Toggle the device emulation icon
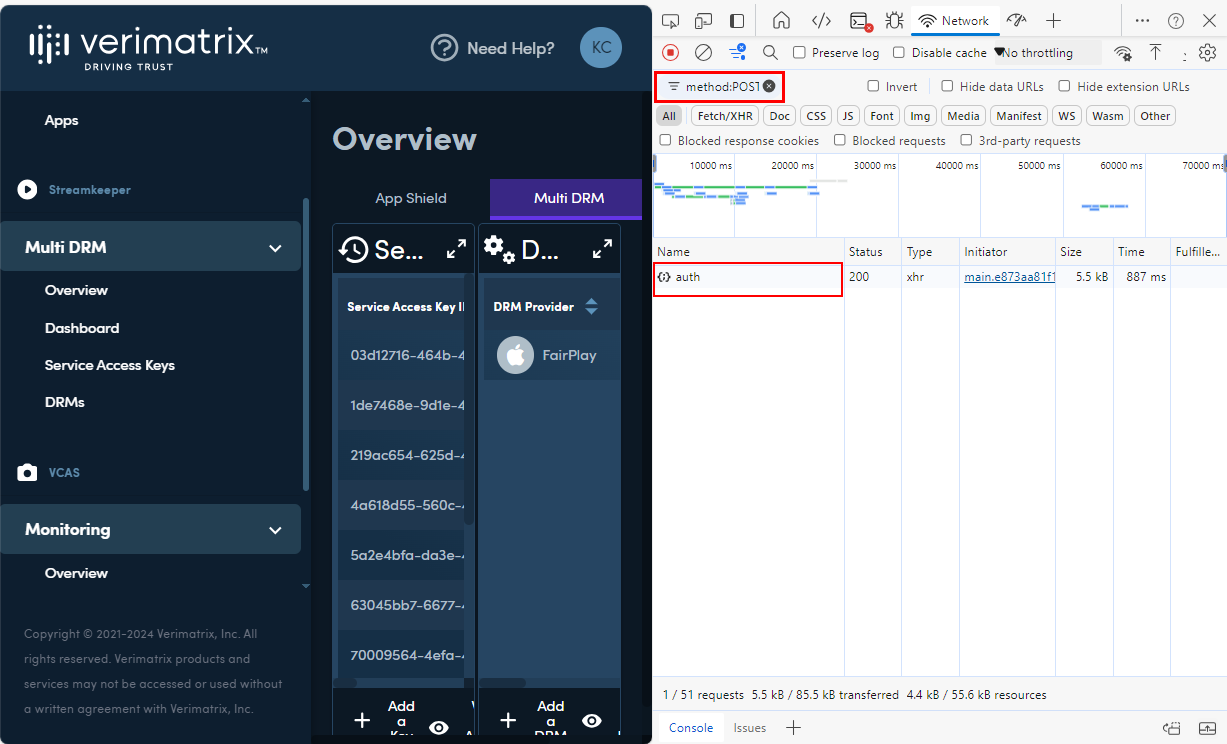This screenshot has width=1227, height=744. [x=704, y=20]
